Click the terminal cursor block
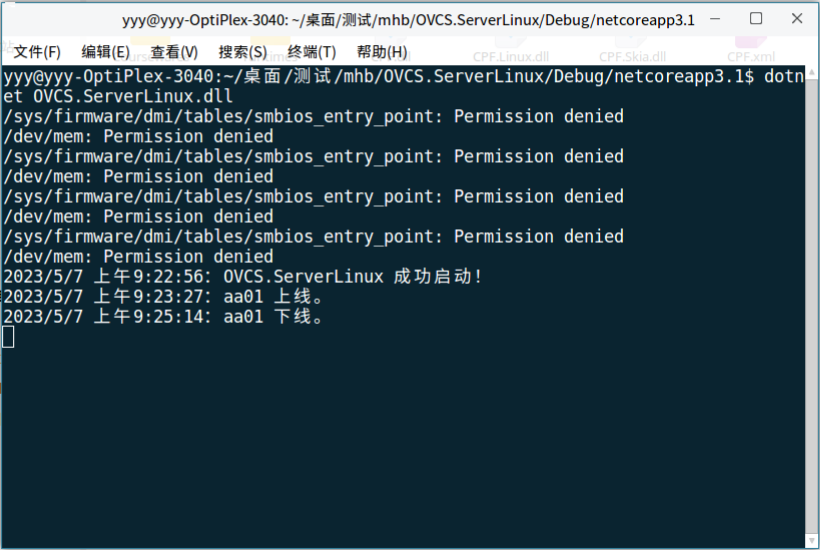The height and width of the screenshot is (550, 820). 9,337
